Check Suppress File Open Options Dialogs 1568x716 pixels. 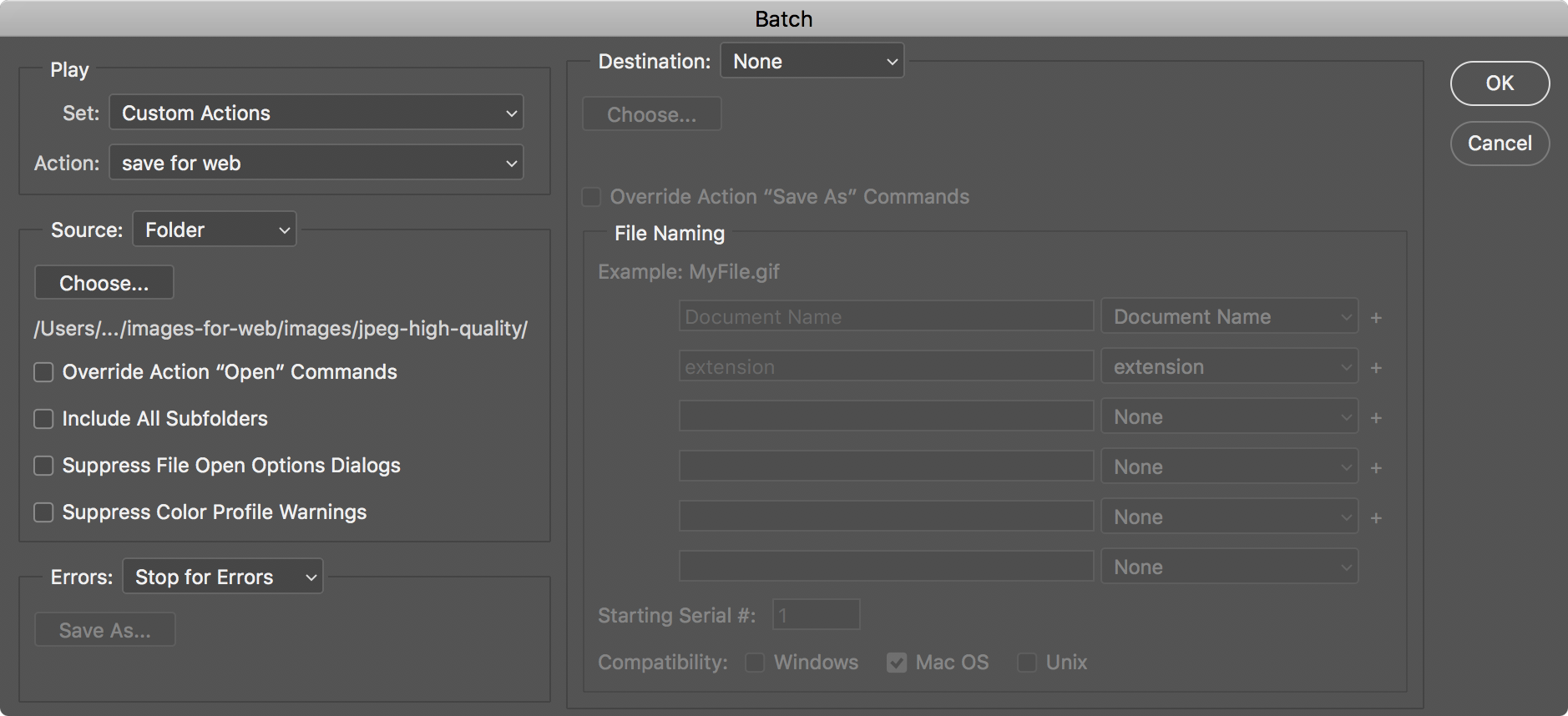[43, 466]
